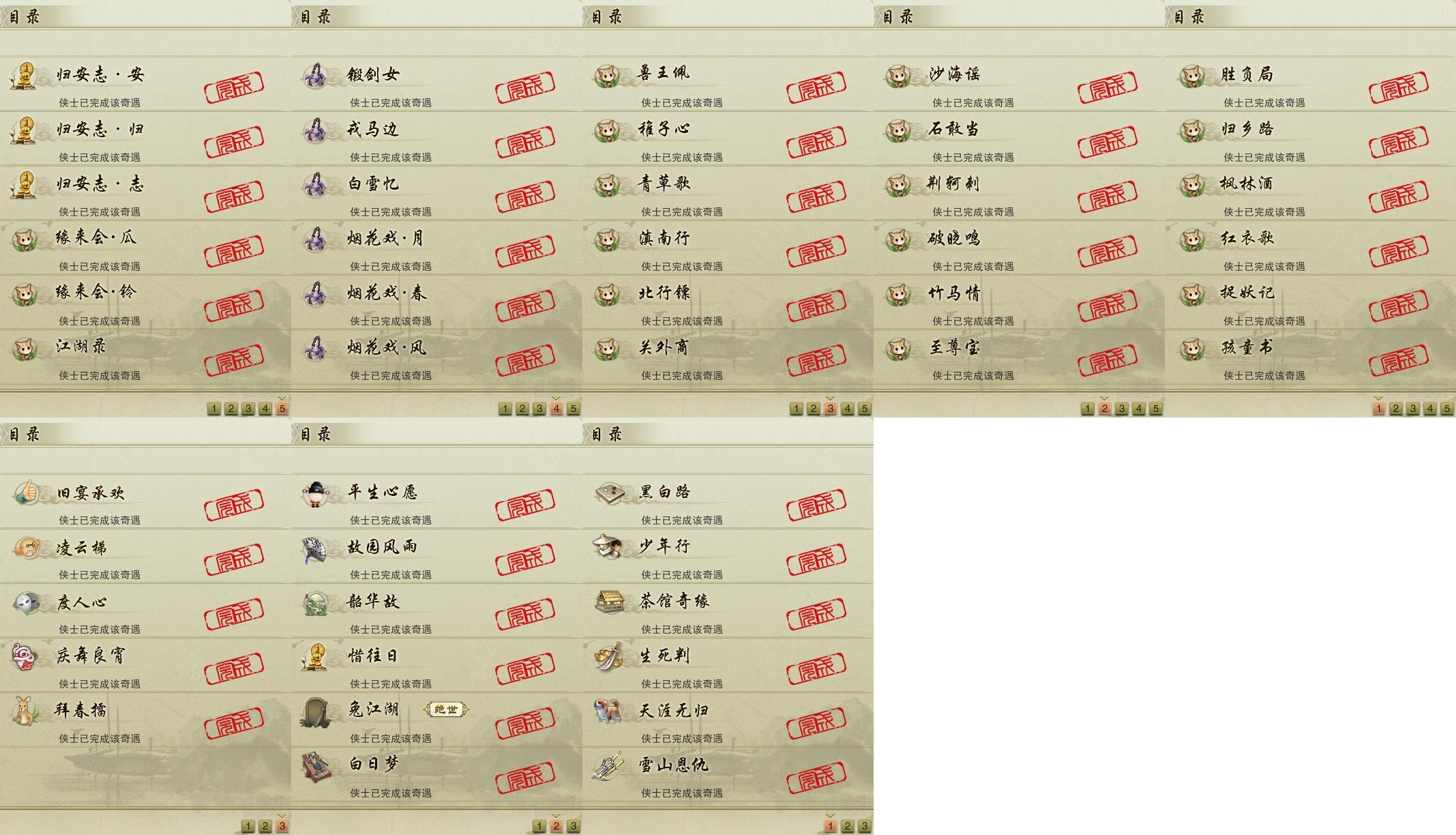Screen dimensions: 1456x835
Task: Click the Go board icon beside 黑白路
Action: tap(607, 492)
